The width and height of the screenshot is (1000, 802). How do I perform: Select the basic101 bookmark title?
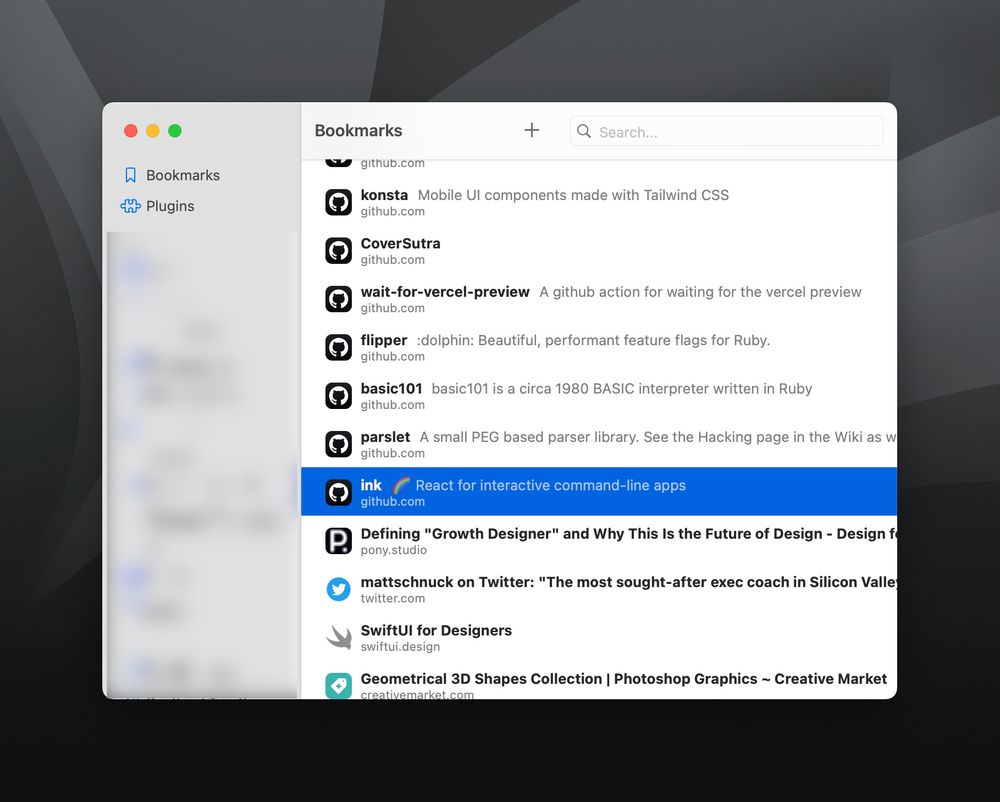coord(392,389)
